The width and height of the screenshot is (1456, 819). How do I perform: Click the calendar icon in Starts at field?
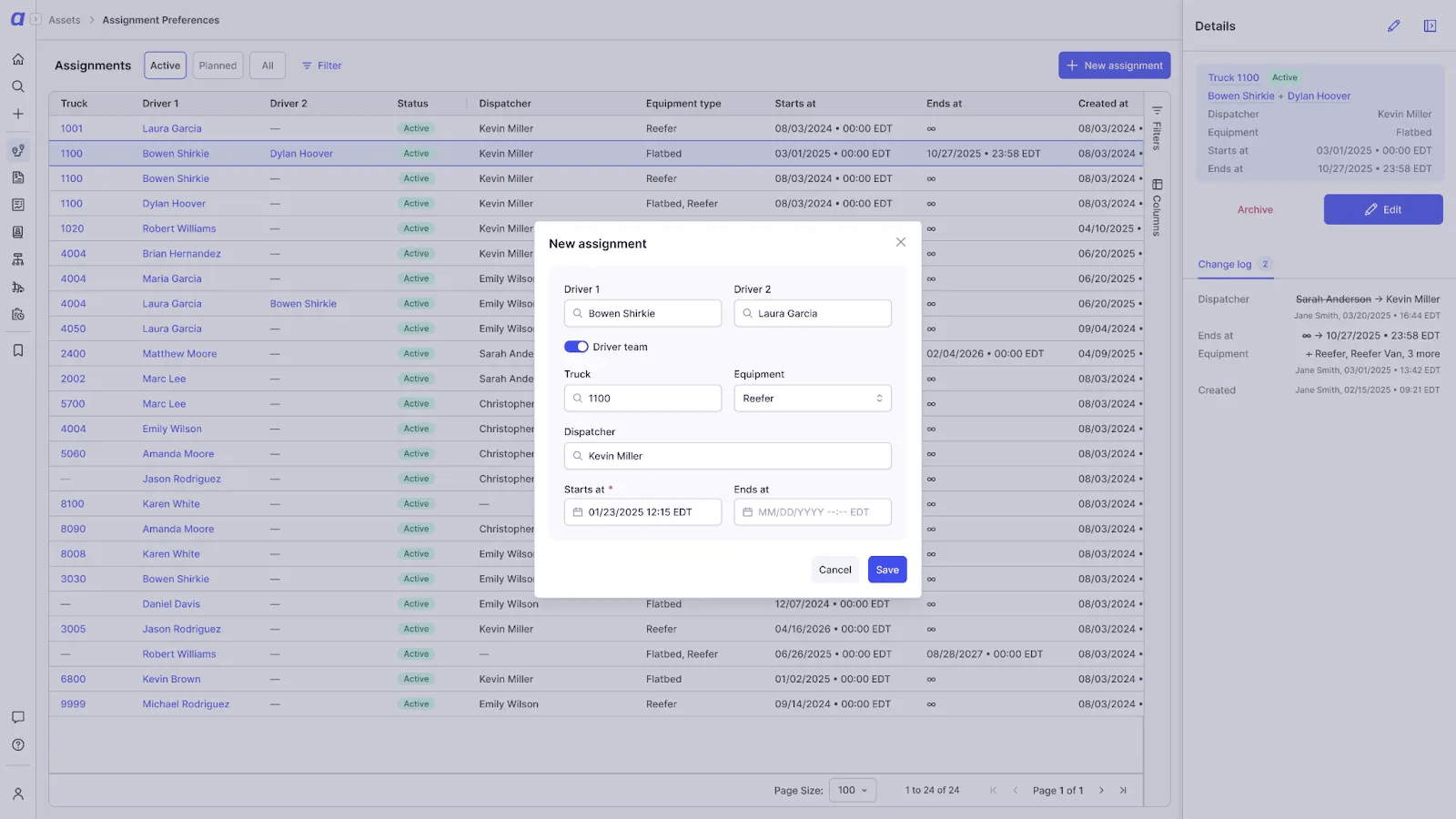(577, 512)
